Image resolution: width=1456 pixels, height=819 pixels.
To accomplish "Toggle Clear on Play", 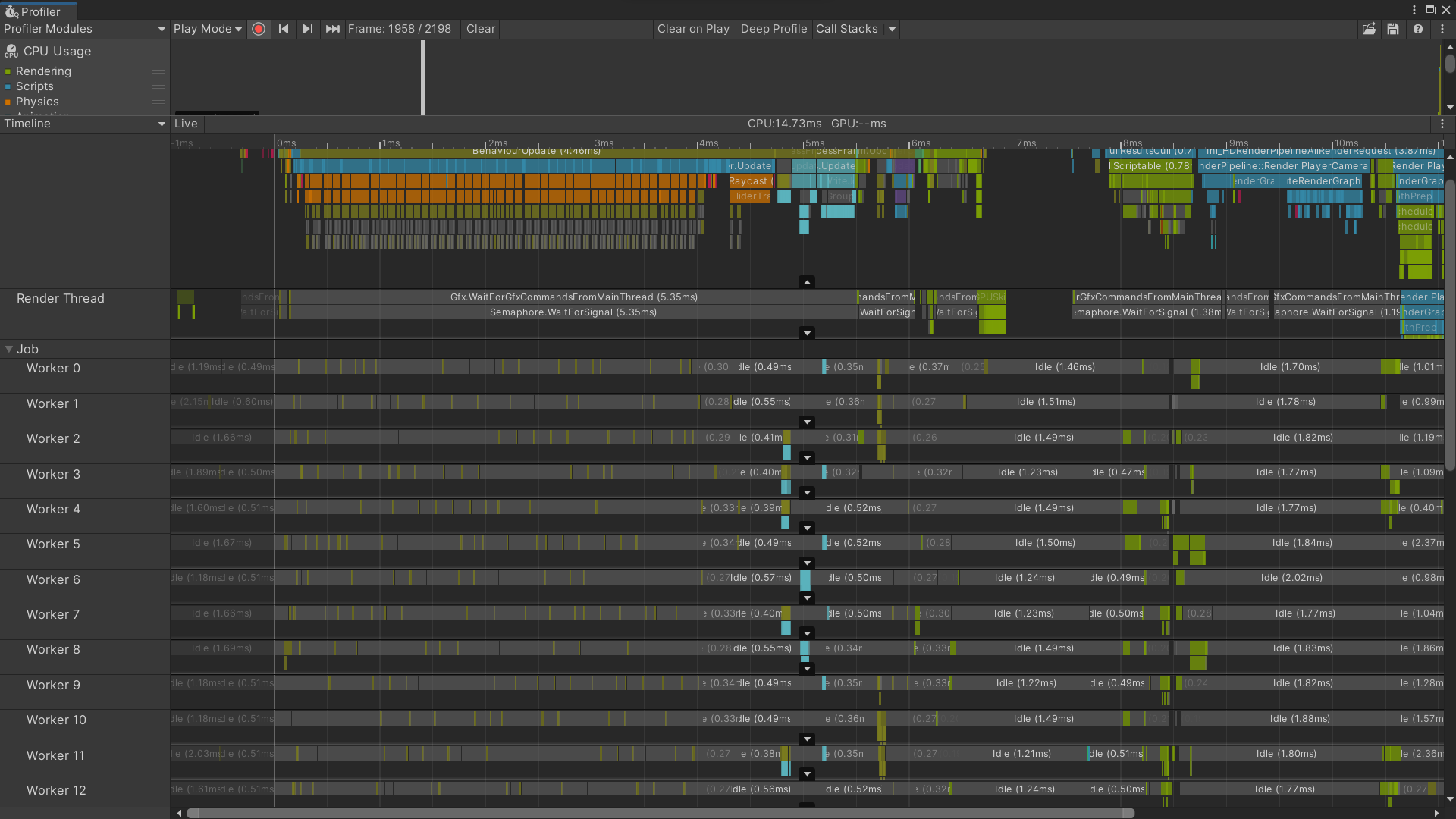I will point(692,29).
